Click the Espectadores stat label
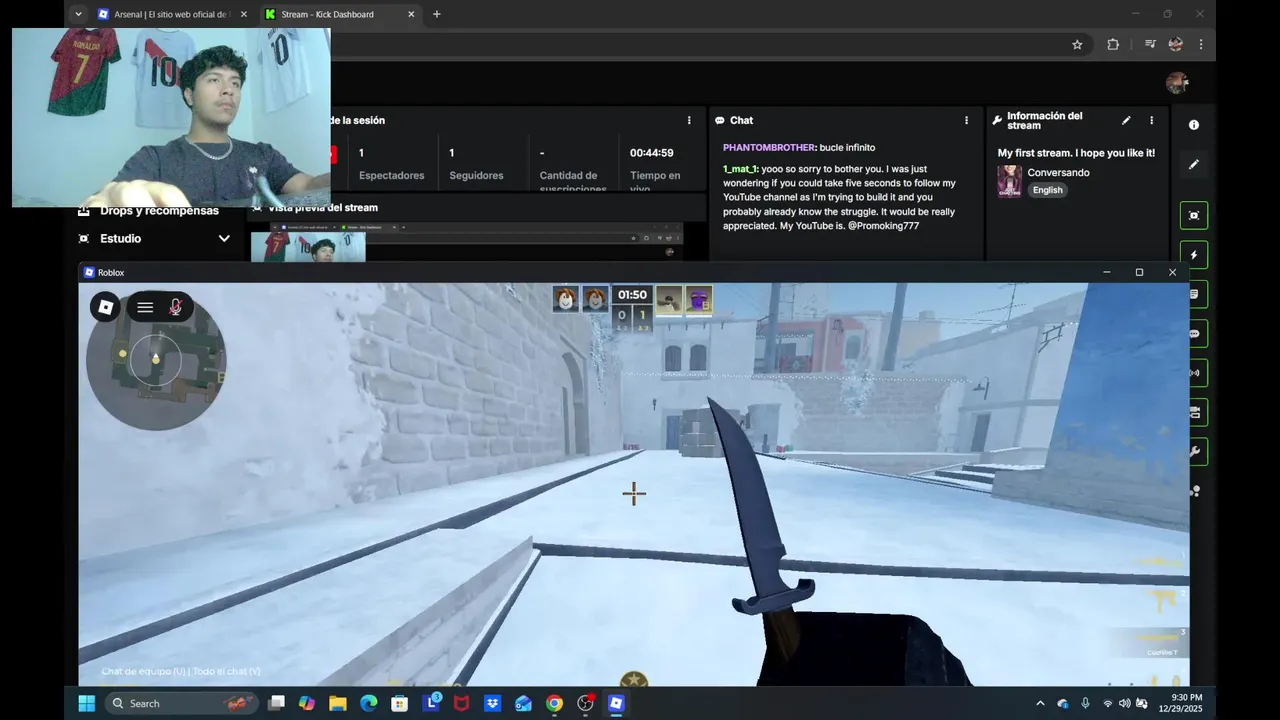Viewport: 1280px width, 720px height. pyautogui.click(x=391, y=175)
